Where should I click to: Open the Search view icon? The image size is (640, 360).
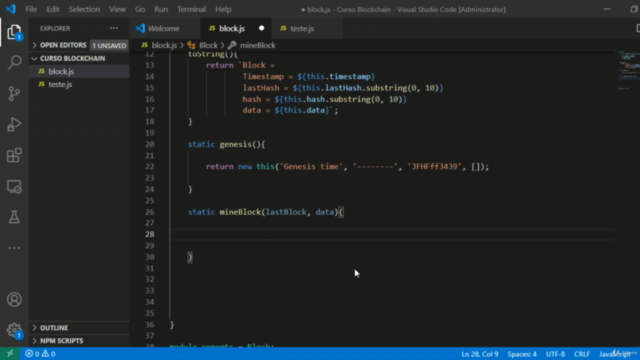pyautogui.click(x=14, y=62)
